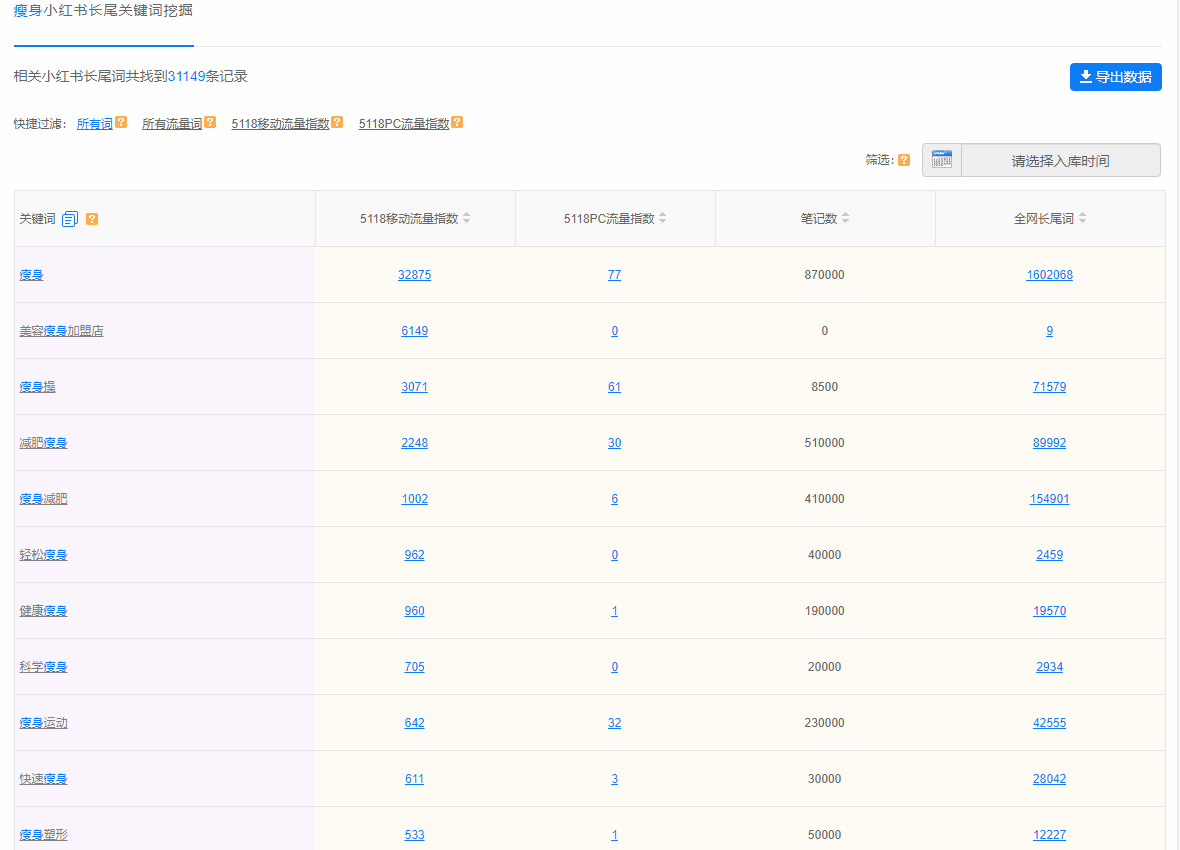
Task: Open the 美容瘦身加盟店 keyword link
Action: [x=62, y=331]
